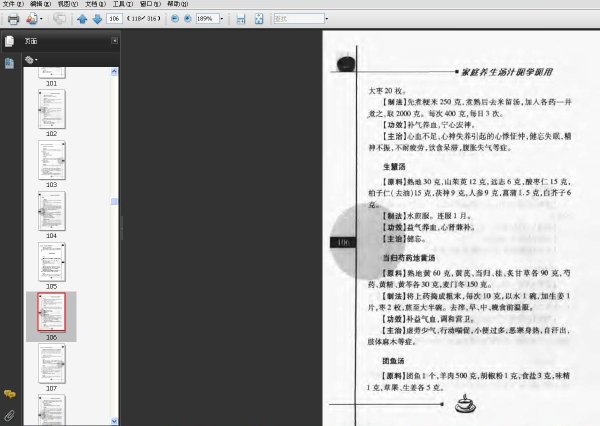
Task: Open the 帮助 menu
Action: pos(178,4)
